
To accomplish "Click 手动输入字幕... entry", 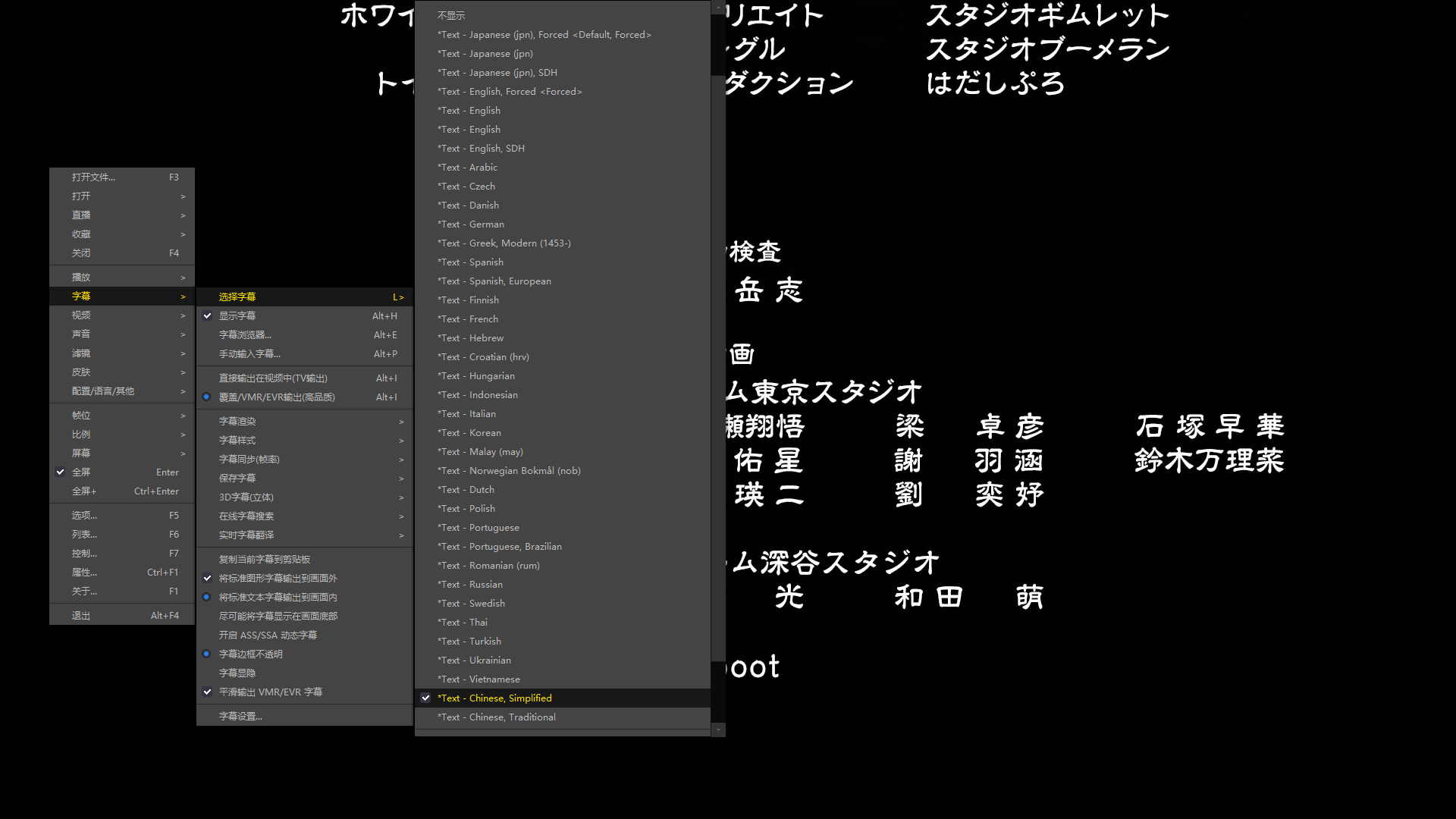I will tap(304, 353).
